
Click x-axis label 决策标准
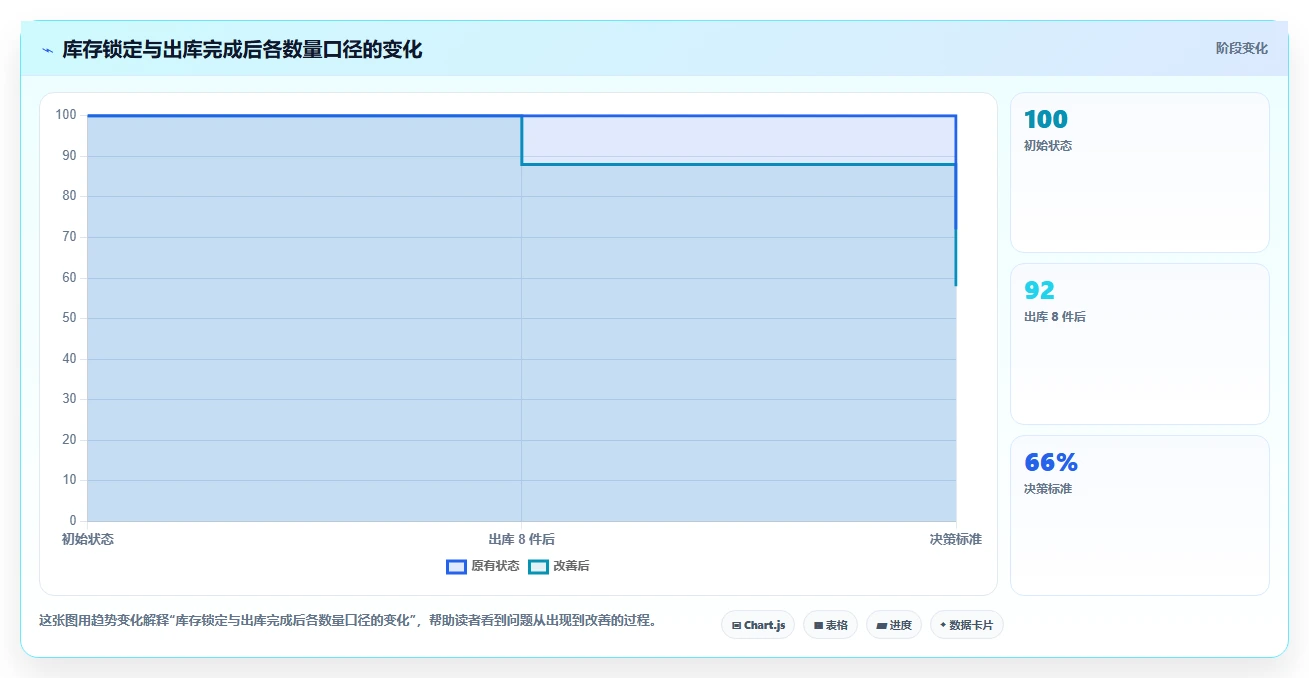click(956, 539)
